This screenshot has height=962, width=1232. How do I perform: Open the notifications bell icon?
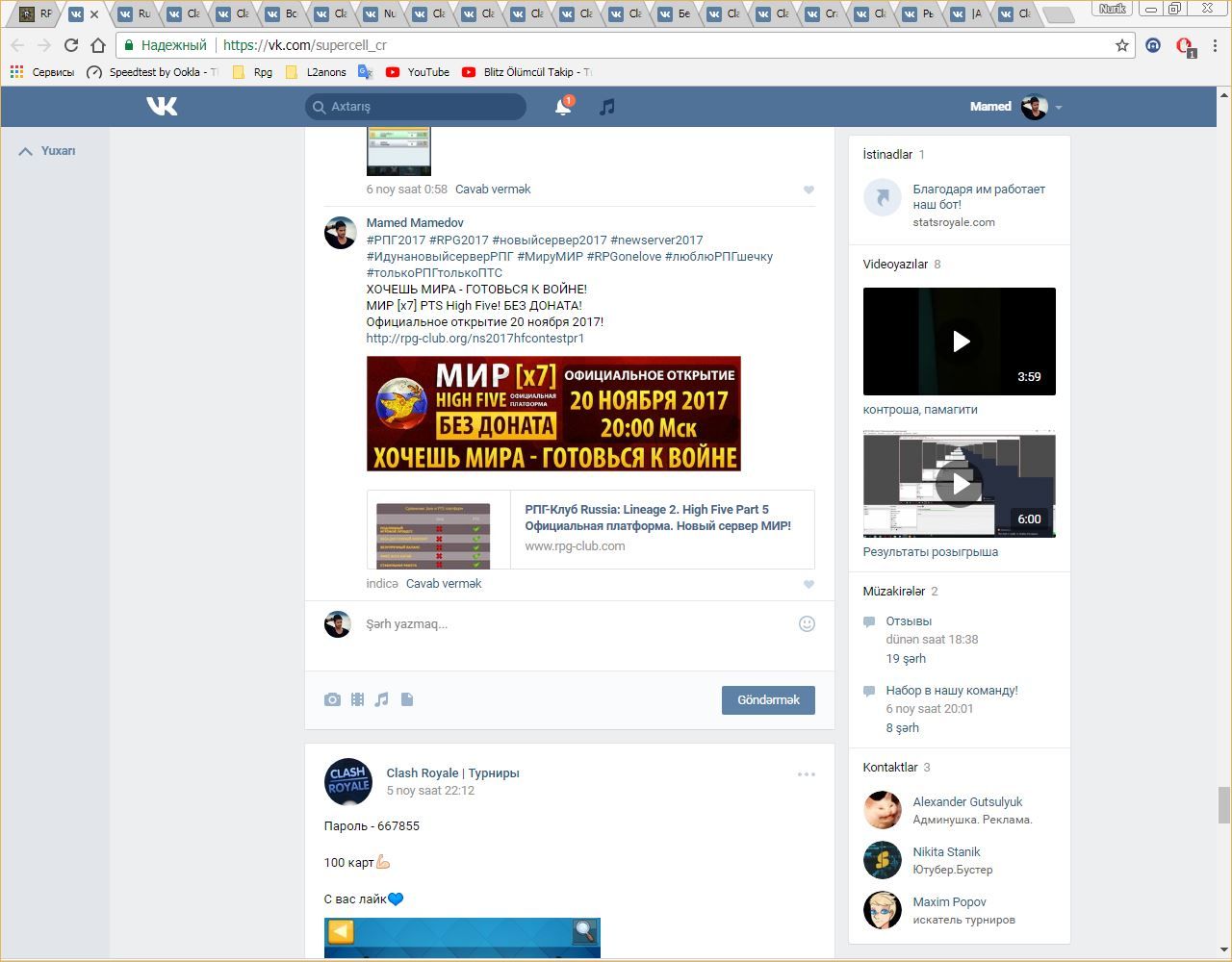pyautogui.click(x=563, y=107)
